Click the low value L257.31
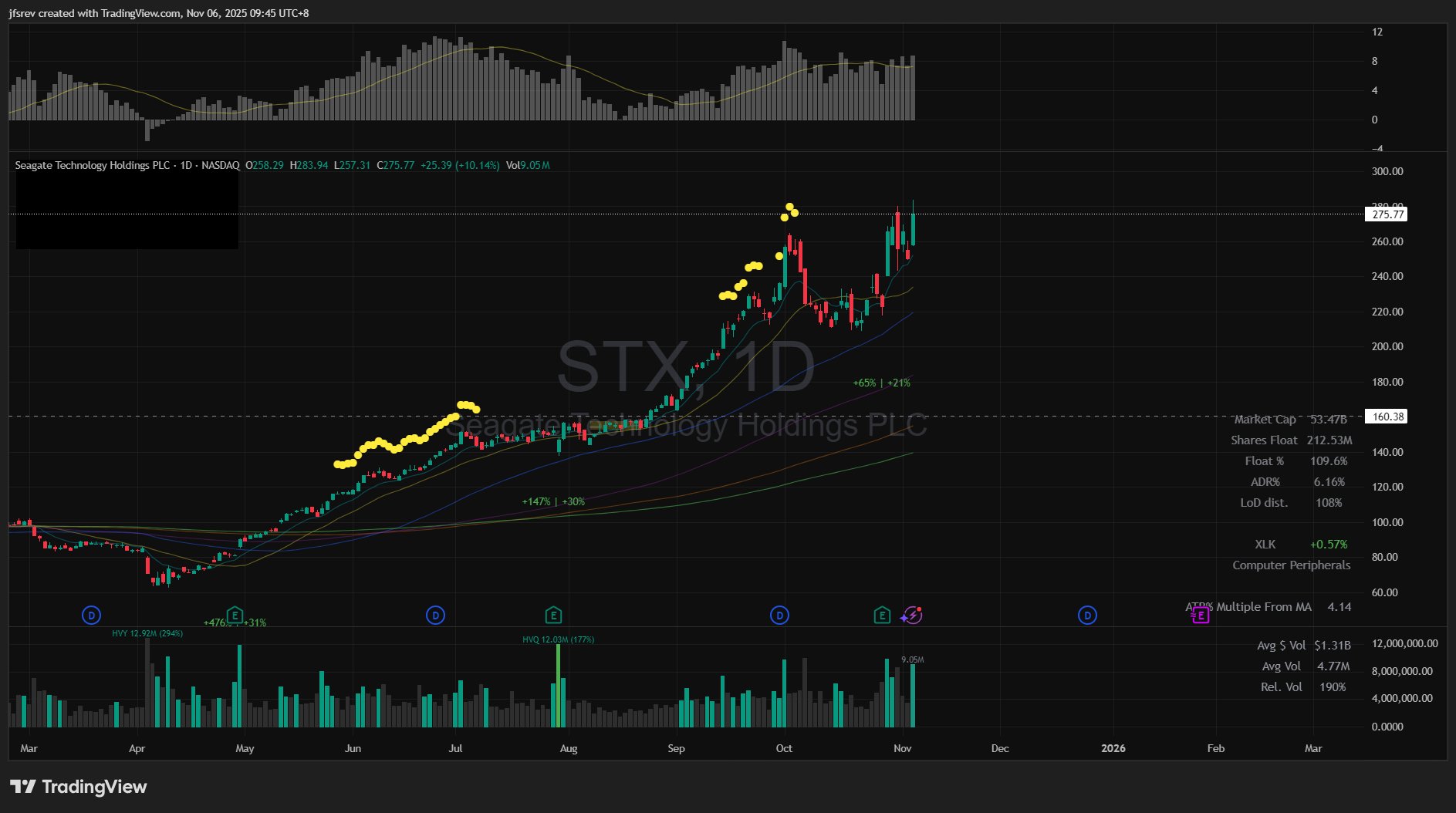Image resolution: width=1456 pixels, height=813 pixels. pos(352,166)
